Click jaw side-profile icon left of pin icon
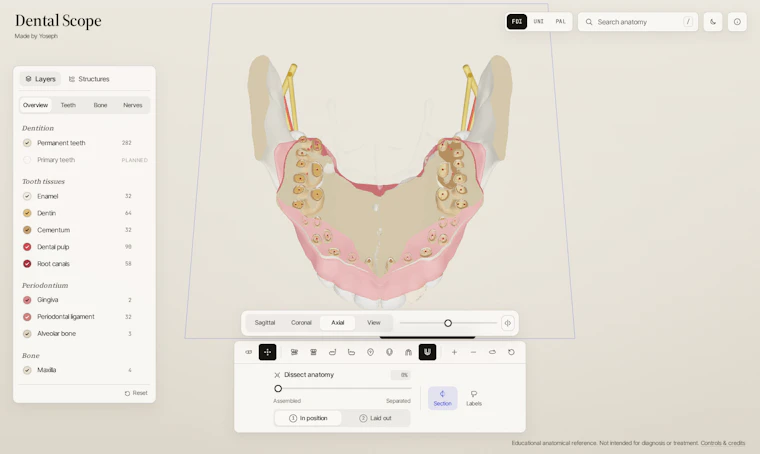This screenshot has width=760, height=454. pyautogui.click(x=351, y=352)
